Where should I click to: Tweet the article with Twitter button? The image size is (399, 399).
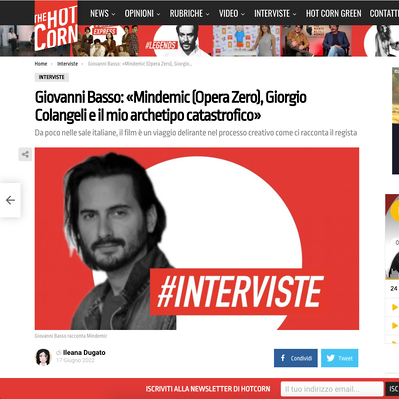click(x=340, y=358)
